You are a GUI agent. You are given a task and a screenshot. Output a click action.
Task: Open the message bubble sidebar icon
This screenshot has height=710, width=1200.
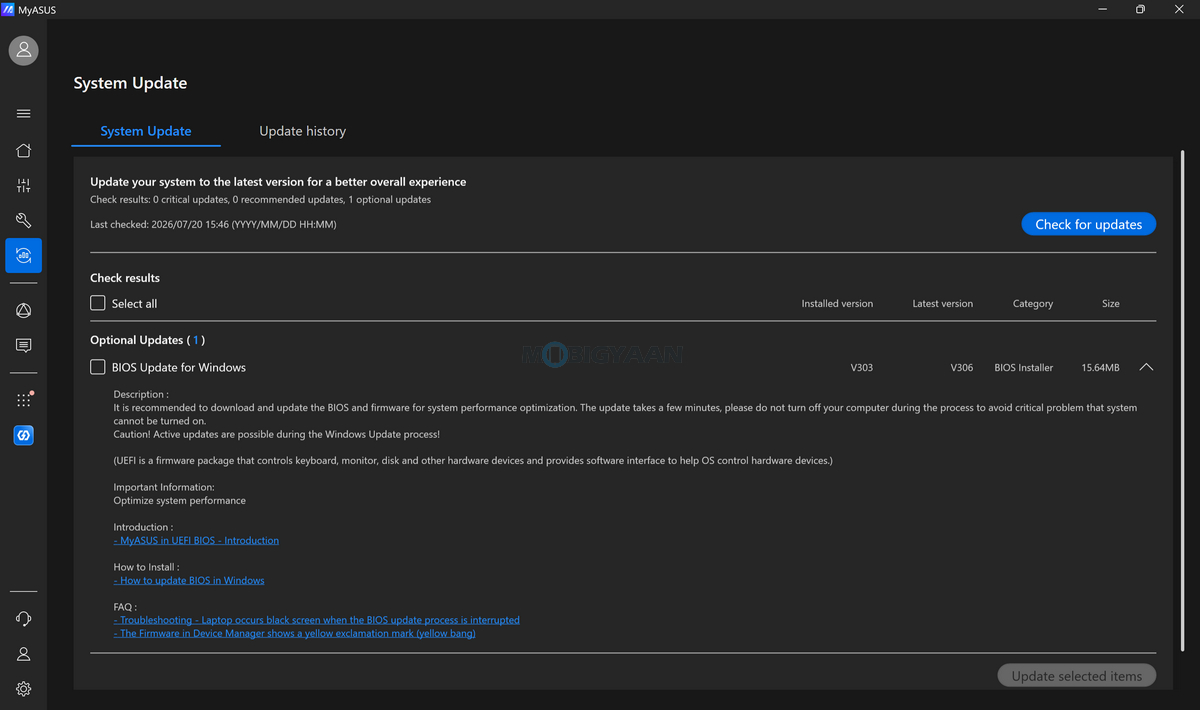24,346
